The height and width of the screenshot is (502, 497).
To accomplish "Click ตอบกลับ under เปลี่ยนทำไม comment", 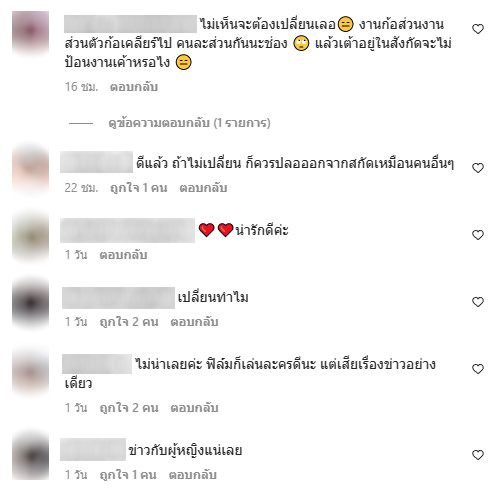I will (x=194, y=322).
